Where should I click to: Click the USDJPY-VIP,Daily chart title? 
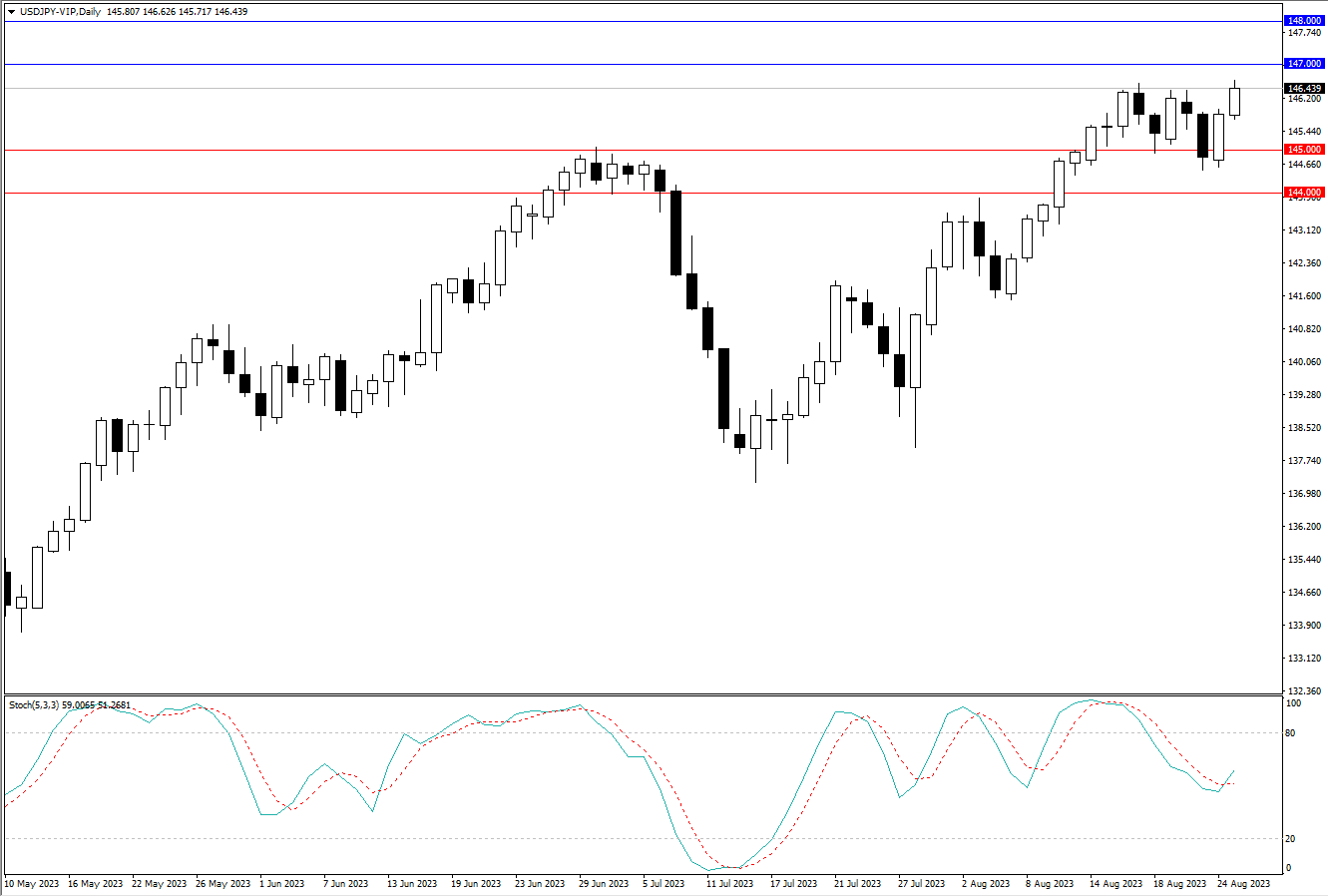[x=60, y=12]
